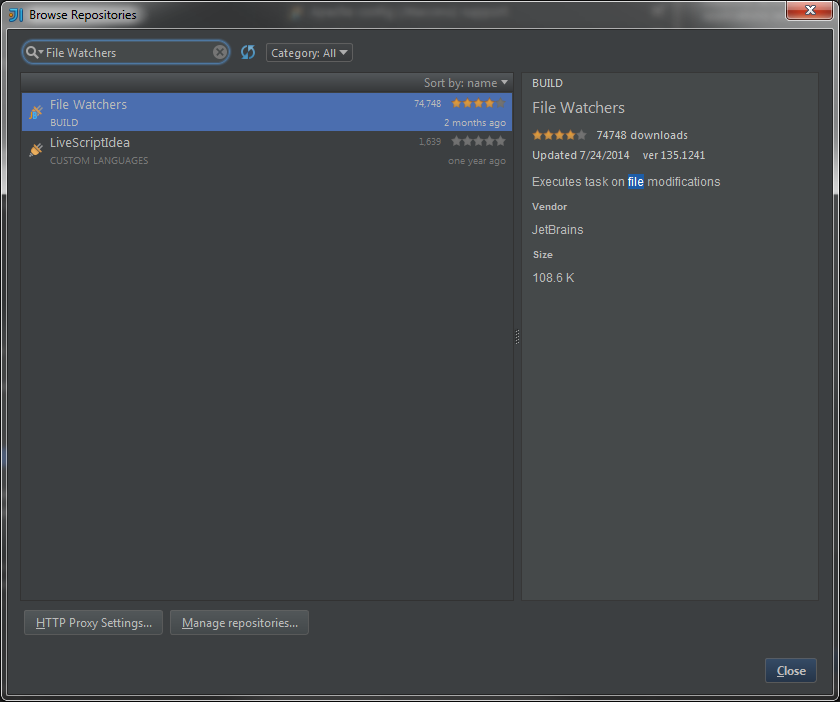Click the "BUILD" label in details panel
The height and width of the screenshot is (702, 840).
pos(547,83)
